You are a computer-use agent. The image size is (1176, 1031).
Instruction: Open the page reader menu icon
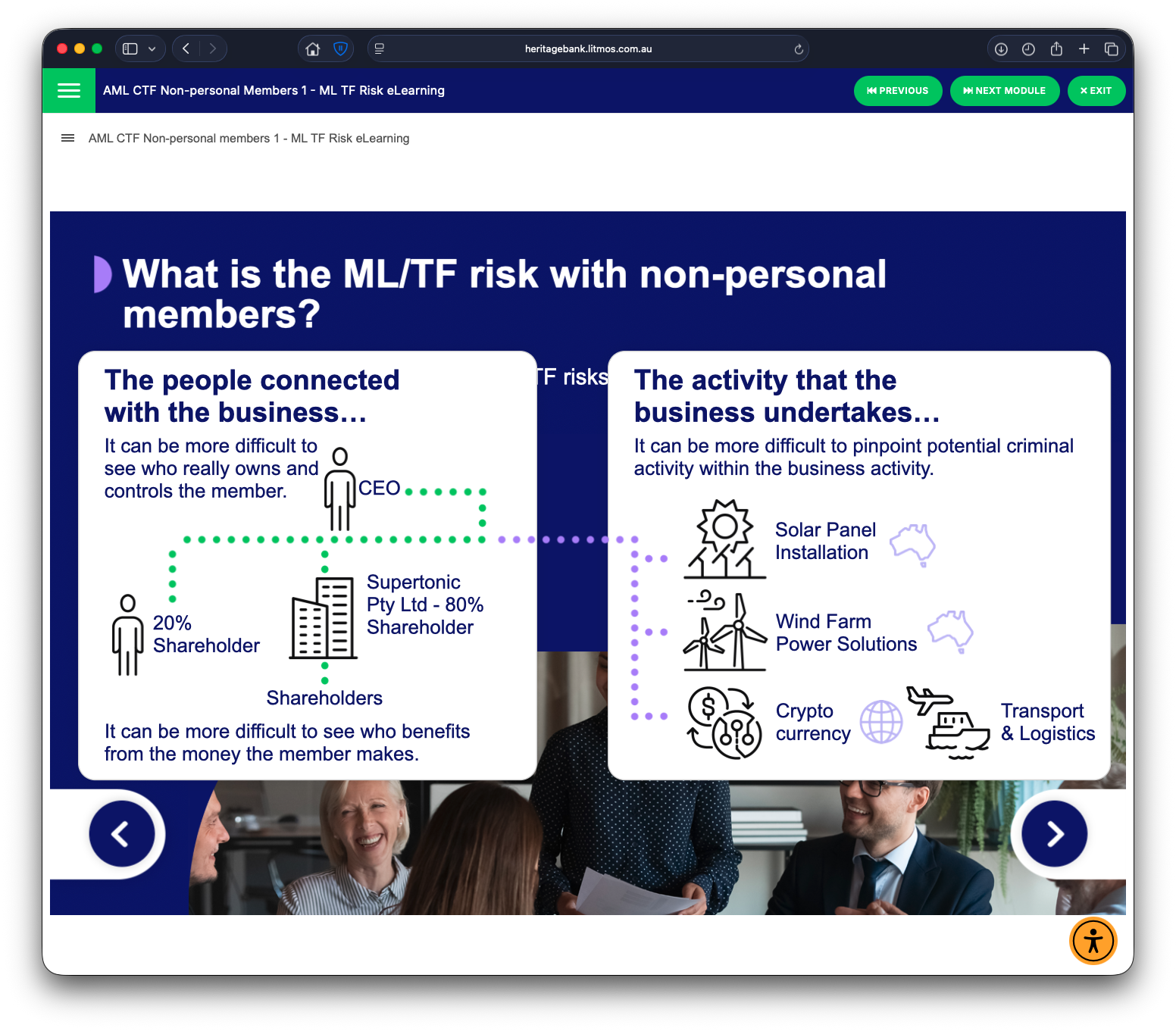380,48
